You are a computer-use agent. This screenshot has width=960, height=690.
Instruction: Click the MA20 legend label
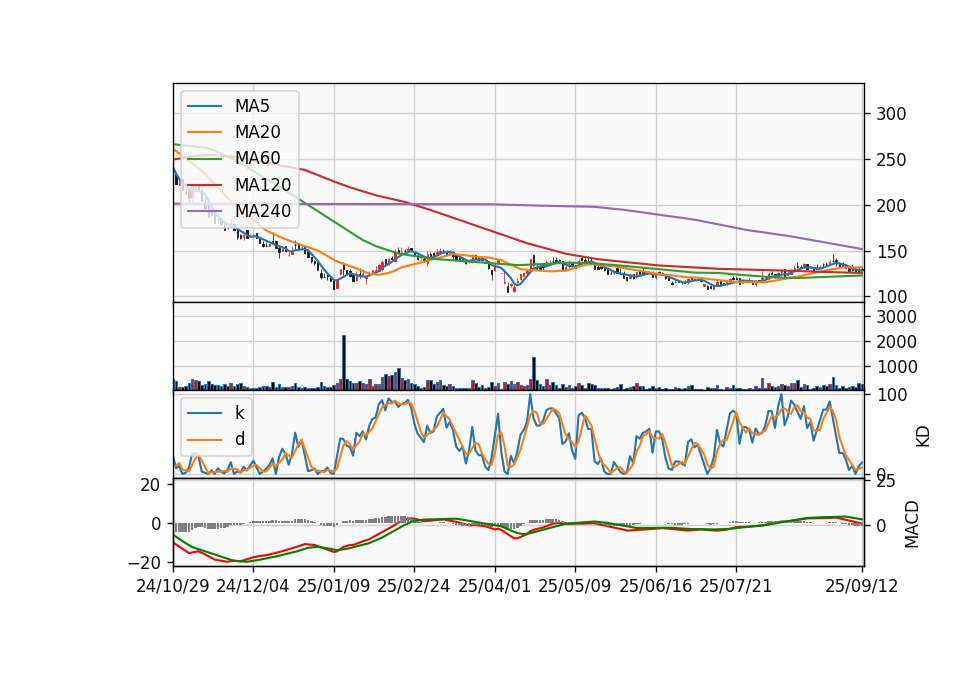point(258,132)
